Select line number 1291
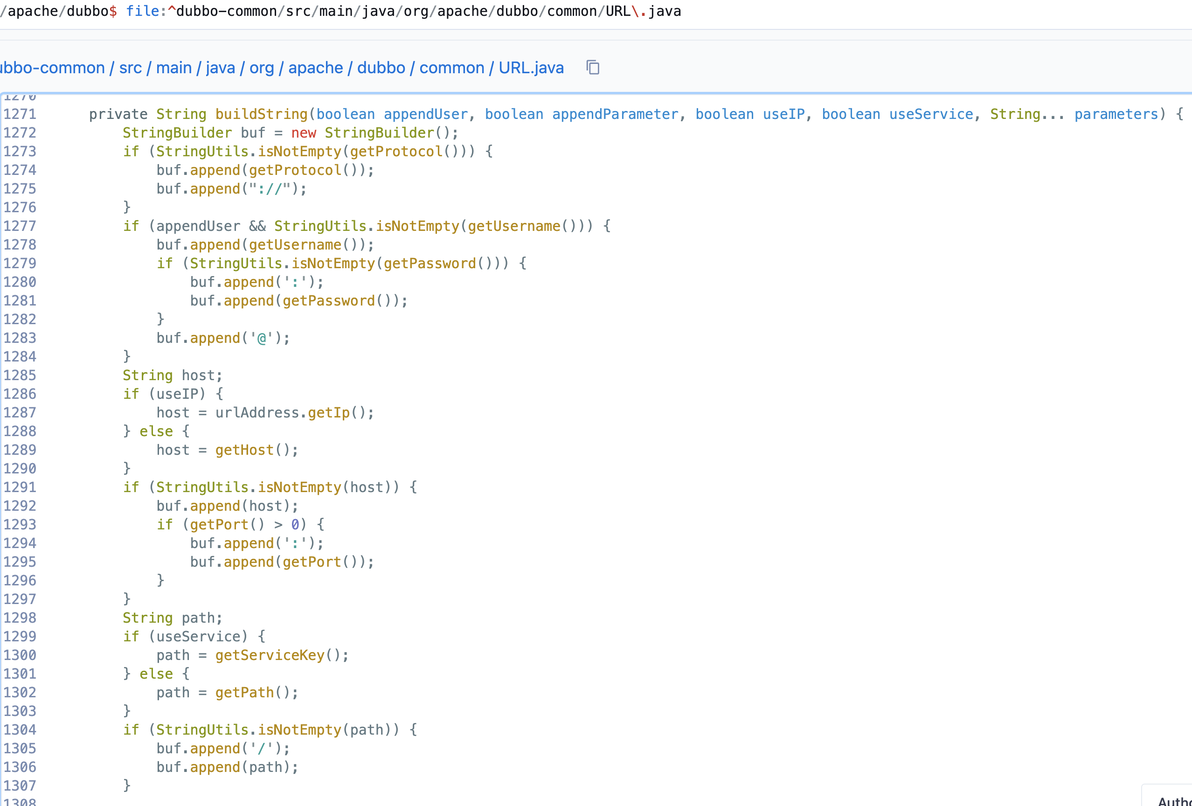The height and width of the screenshot is (806, 1192). click(x=19, y=487)
